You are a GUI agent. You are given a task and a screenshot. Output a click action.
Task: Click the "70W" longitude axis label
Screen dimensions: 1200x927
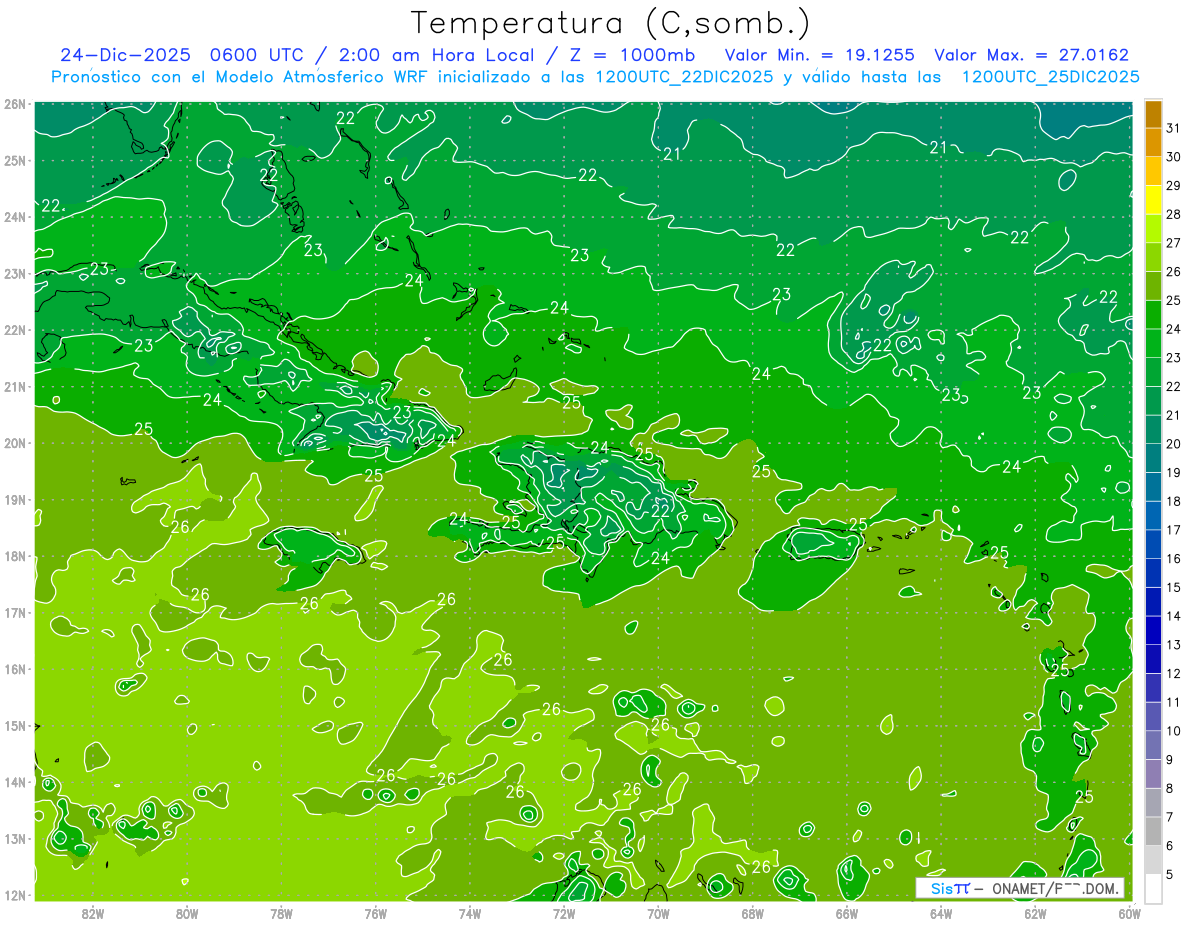coord(658,913)
